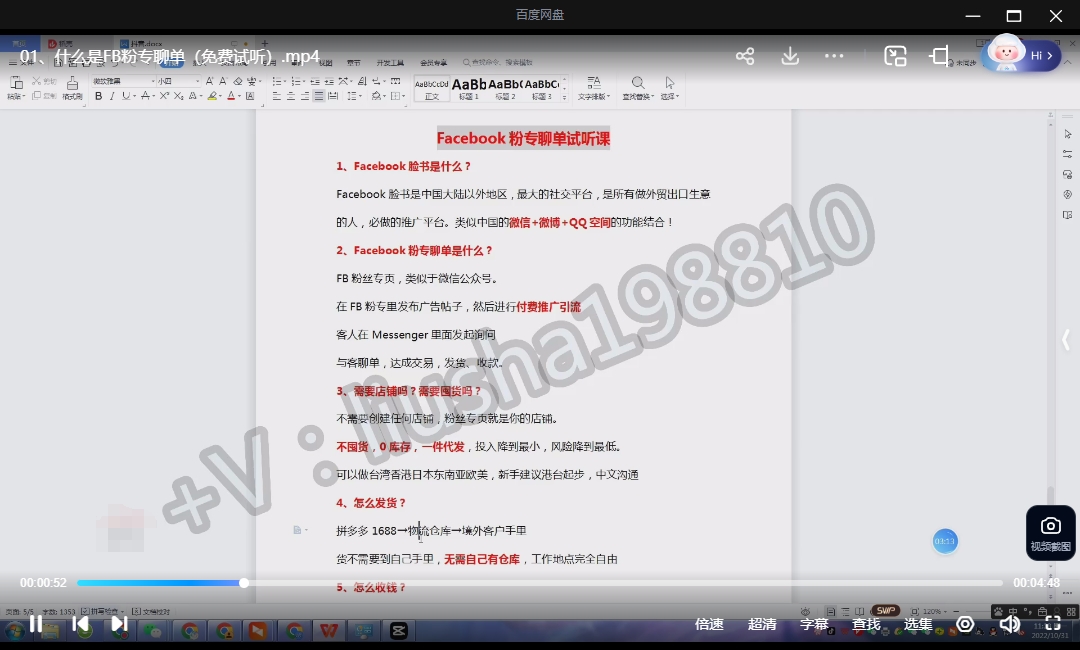The width and height of the screenshot is (1080, 650).
Task: Take a snapshot with 视频截图 button
Action: click(1050, 533)
